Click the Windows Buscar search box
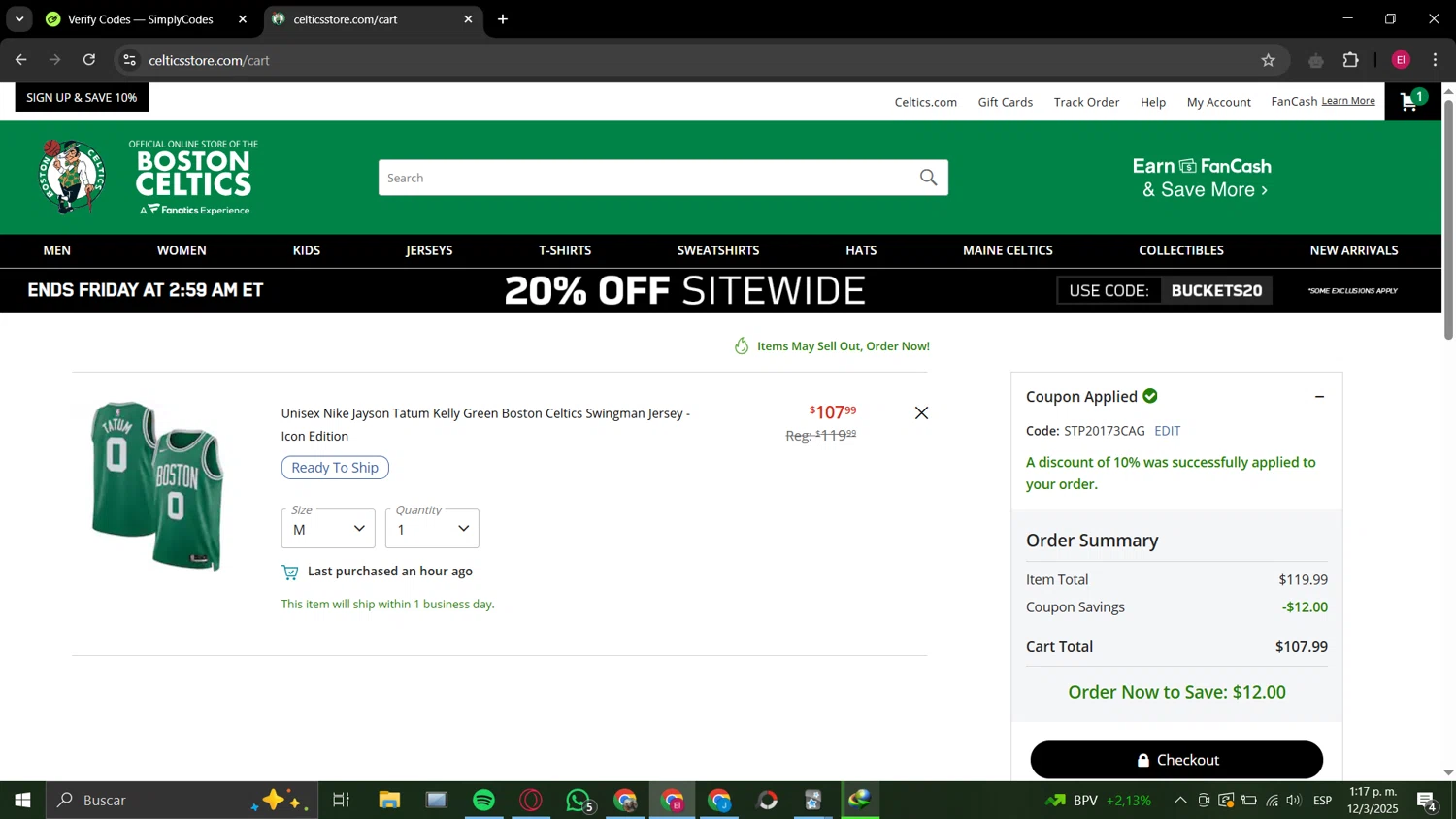 tap(182, 800)
